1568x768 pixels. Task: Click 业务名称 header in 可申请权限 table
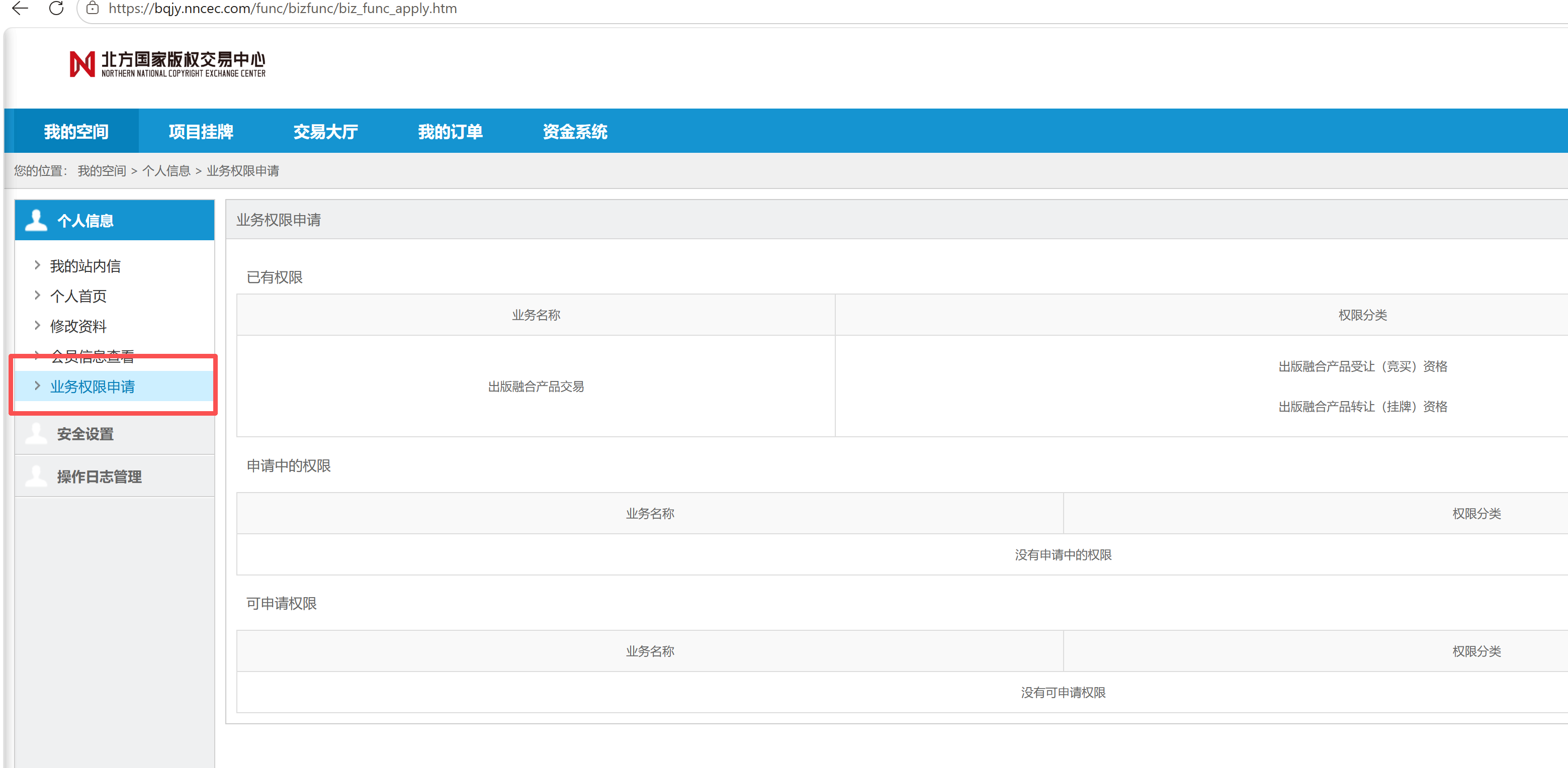click(650, 651)
